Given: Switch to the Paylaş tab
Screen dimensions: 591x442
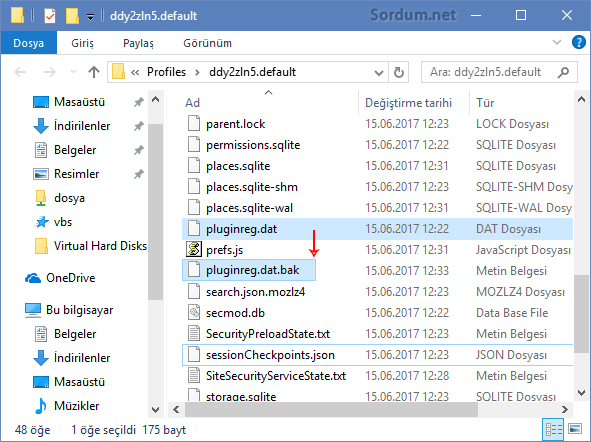Looking at the screenshot, I should coord(138,43).
